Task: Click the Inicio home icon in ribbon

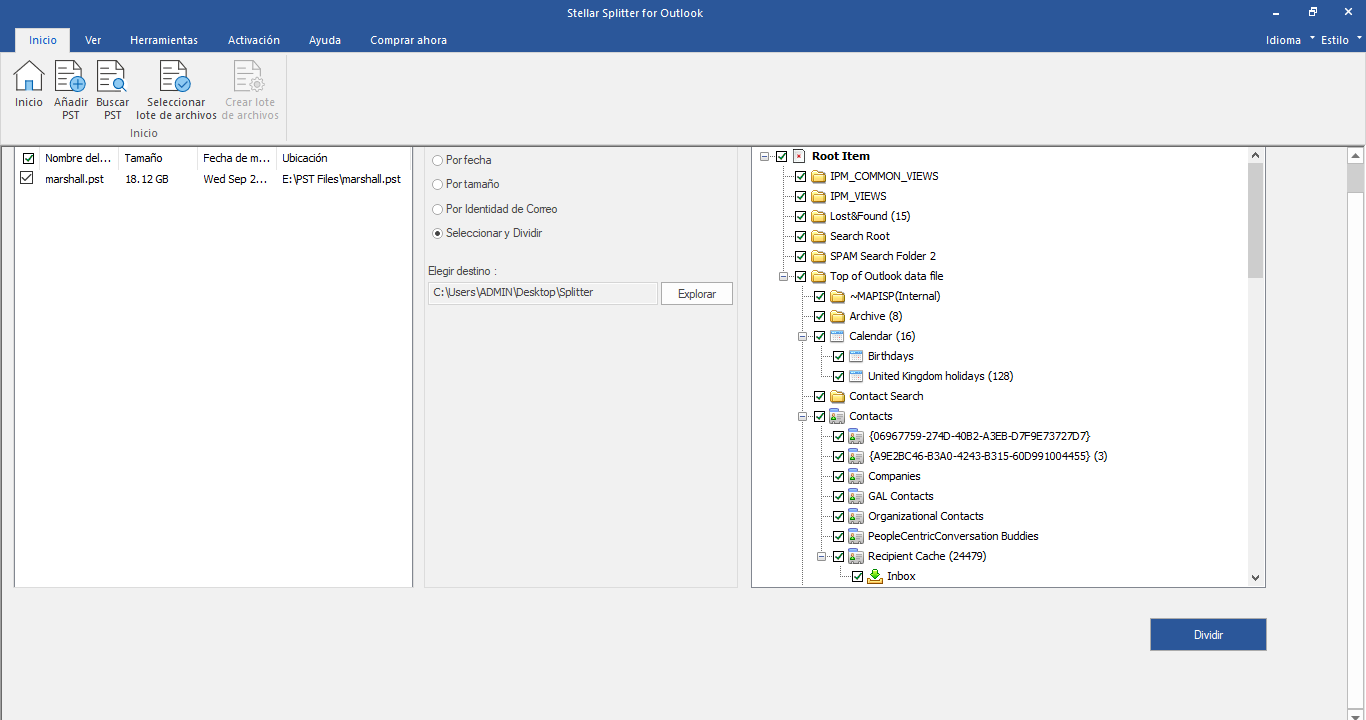Action: pos(29,77)
